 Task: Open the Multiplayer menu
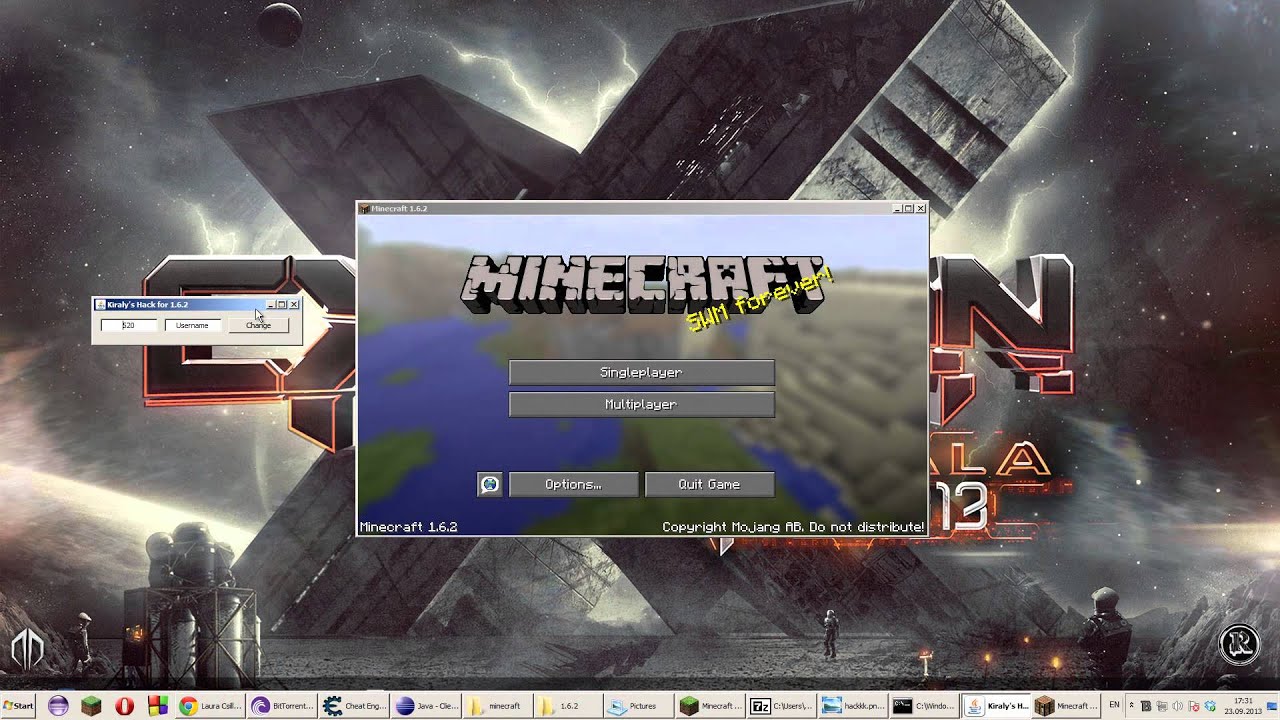[x=641, y=404]
